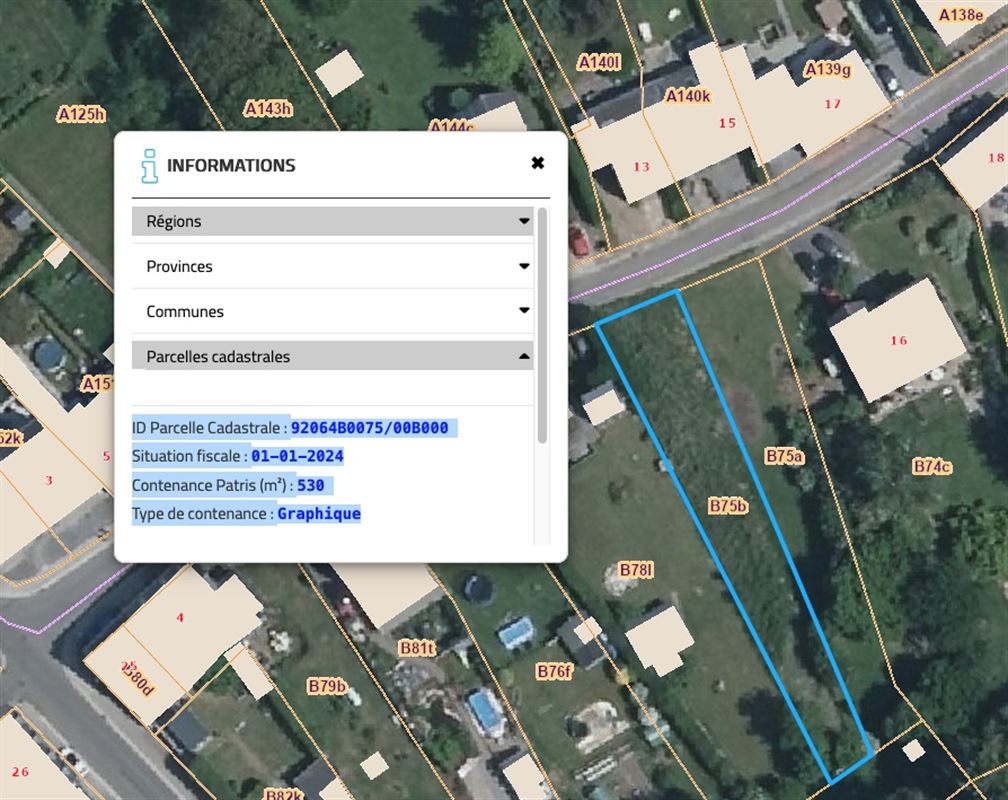Close the Informations panel

coord(537,163)
